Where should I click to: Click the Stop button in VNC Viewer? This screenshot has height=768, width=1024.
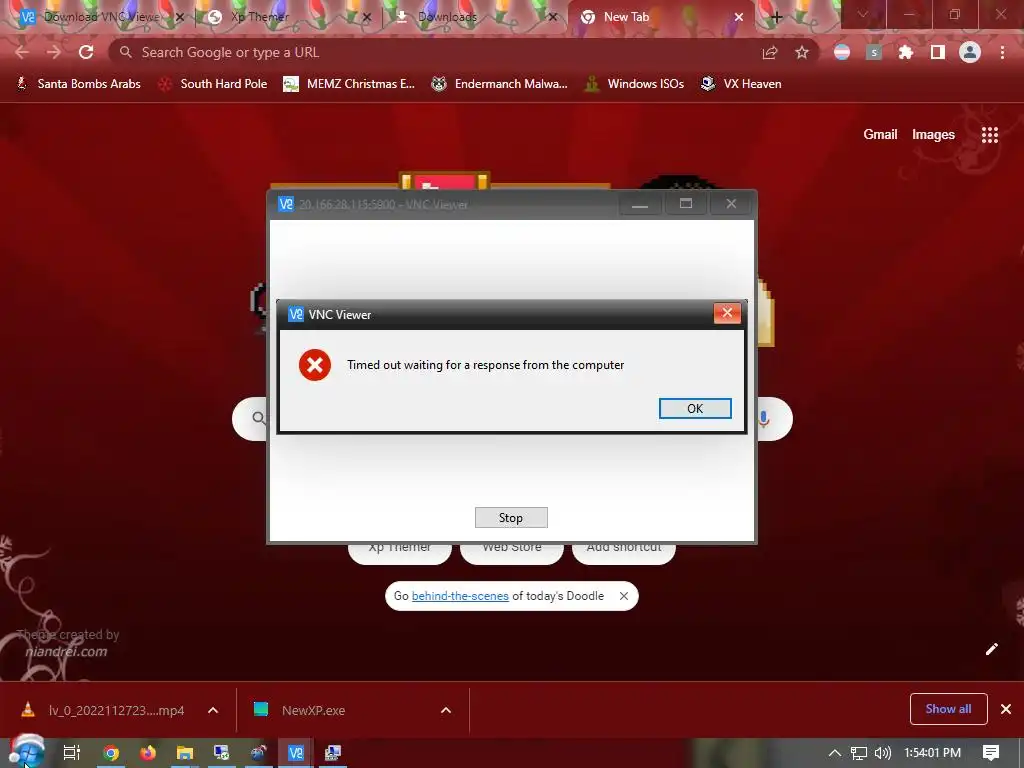[x=511, y=517]
